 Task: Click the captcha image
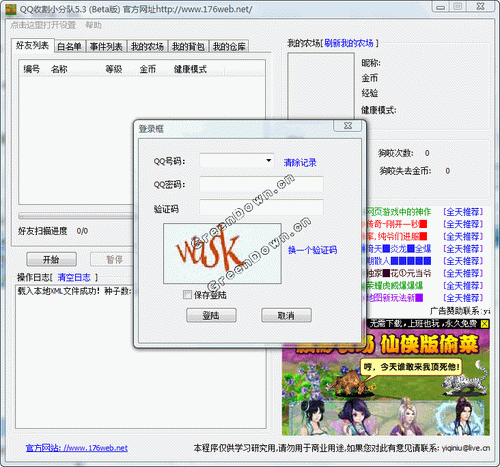(x=222, y=253)
